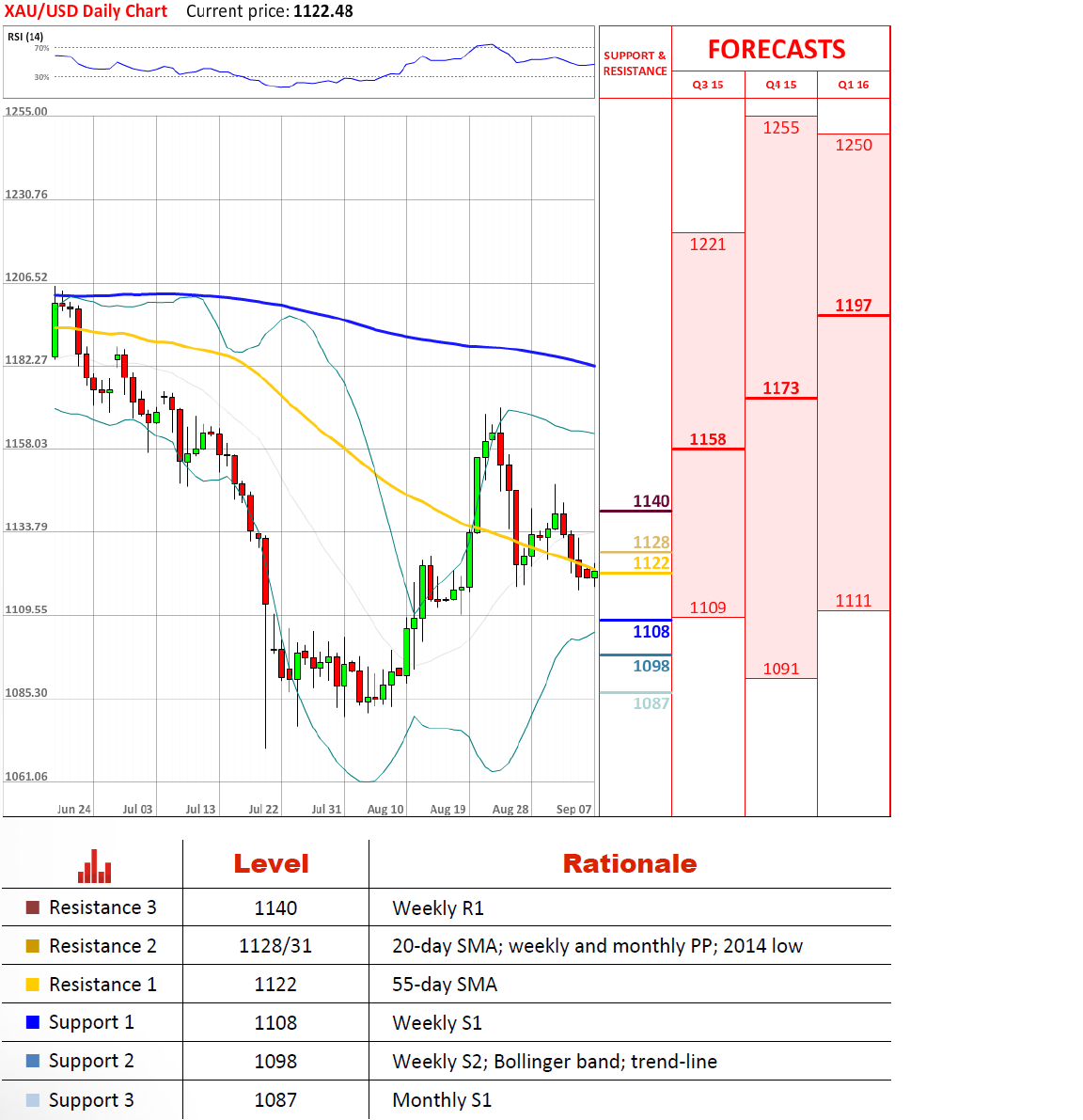The image size is (1083, 1120).
Task: Click the 1128/31 level cell
Action: coord(275,946)
